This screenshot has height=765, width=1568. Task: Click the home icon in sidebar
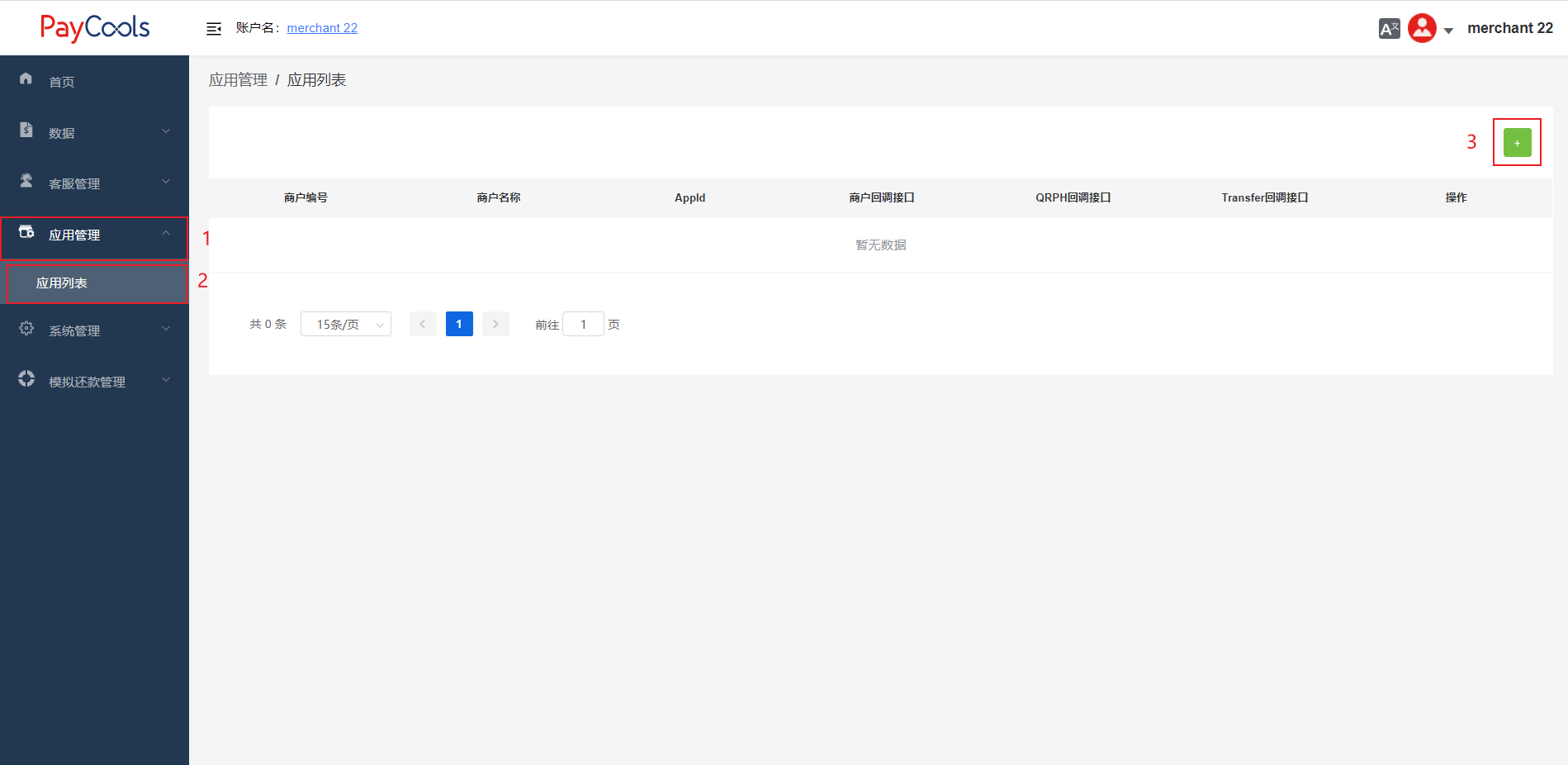26,78
